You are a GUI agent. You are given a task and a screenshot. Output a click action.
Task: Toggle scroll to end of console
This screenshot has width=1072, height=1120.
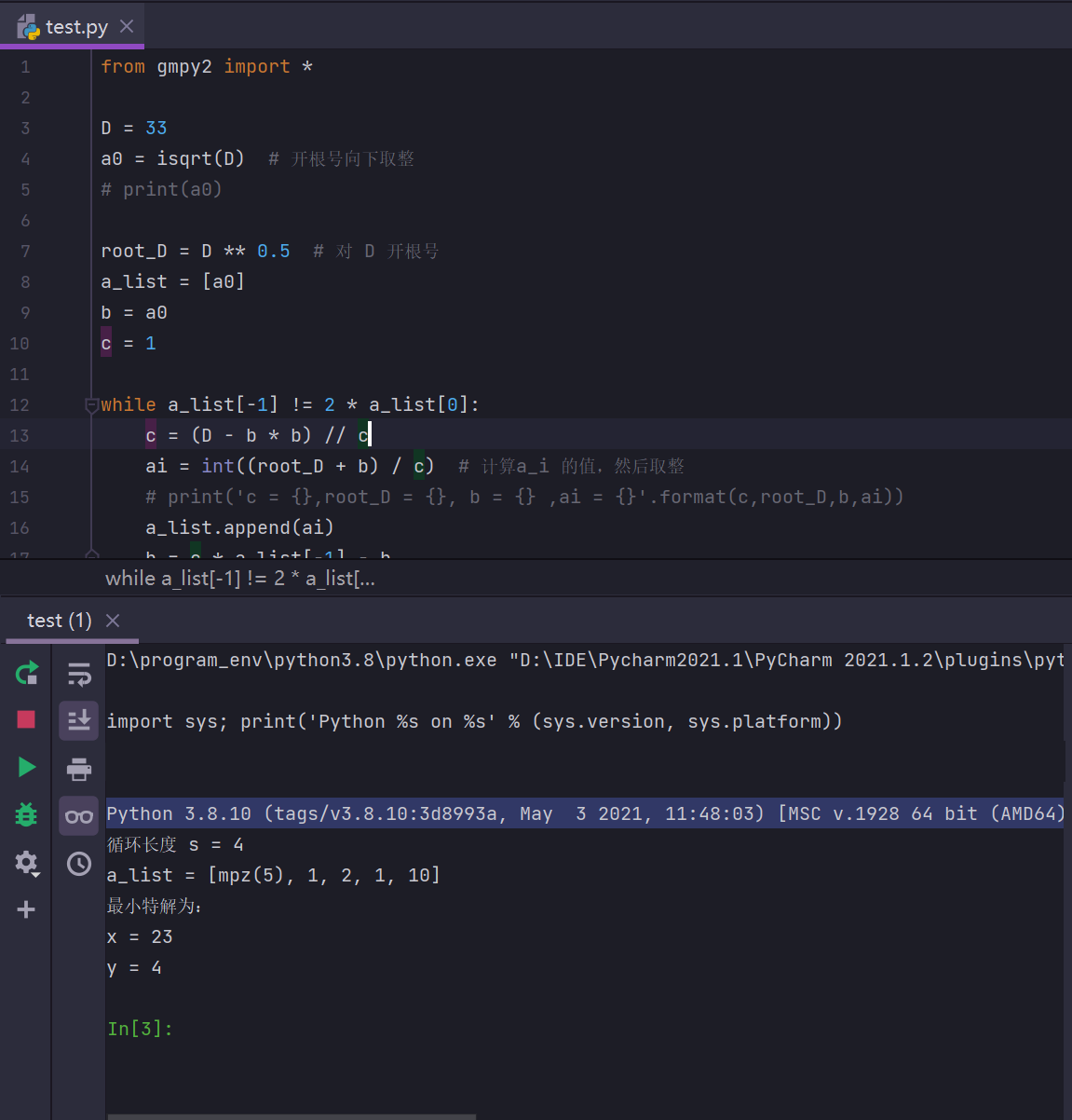point(79,720)
